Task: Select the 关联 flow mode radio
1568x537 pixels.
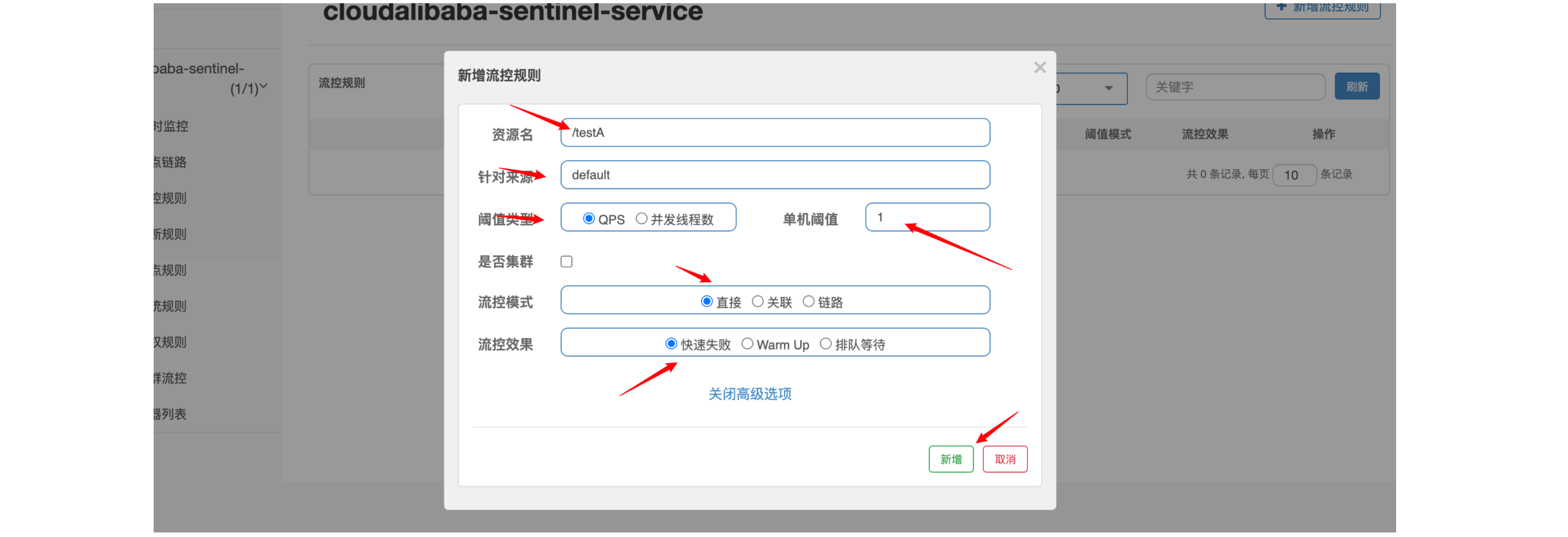Action: coord(757,302)
